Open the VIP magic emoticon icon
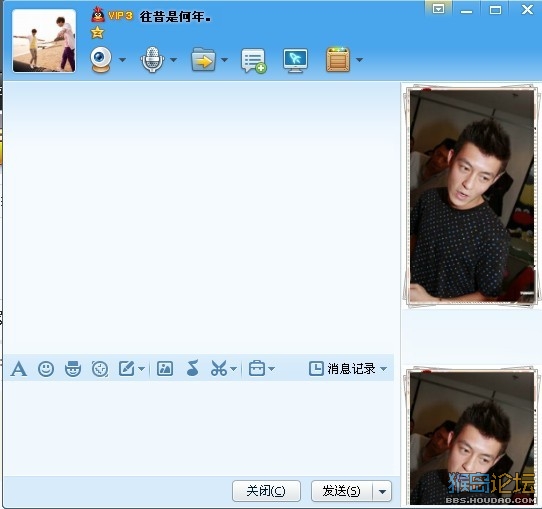The width and height of the screenshot is (542, 509). click(x=73, y=369)
